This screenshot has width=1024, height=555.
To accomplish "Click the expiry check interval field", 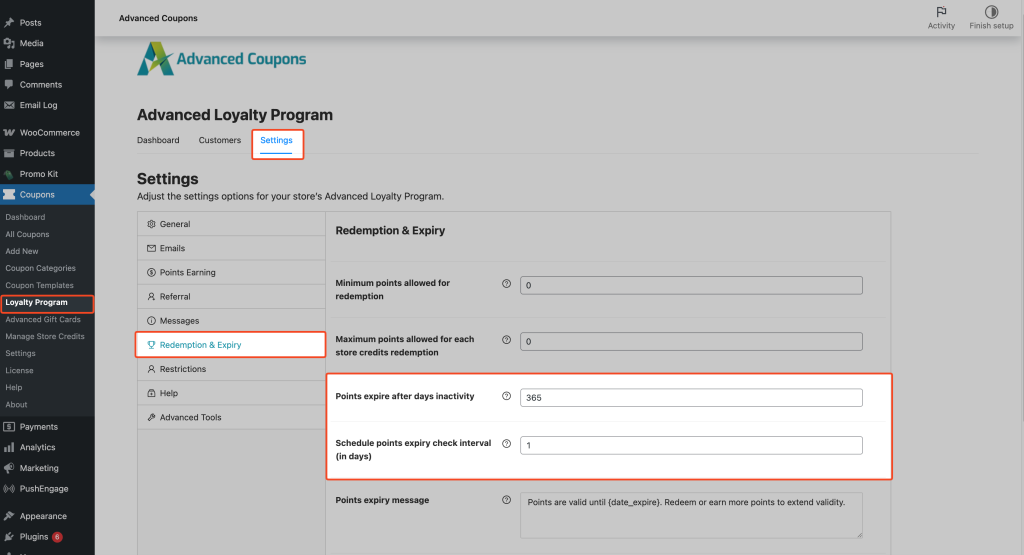I will tap(691, 445).
